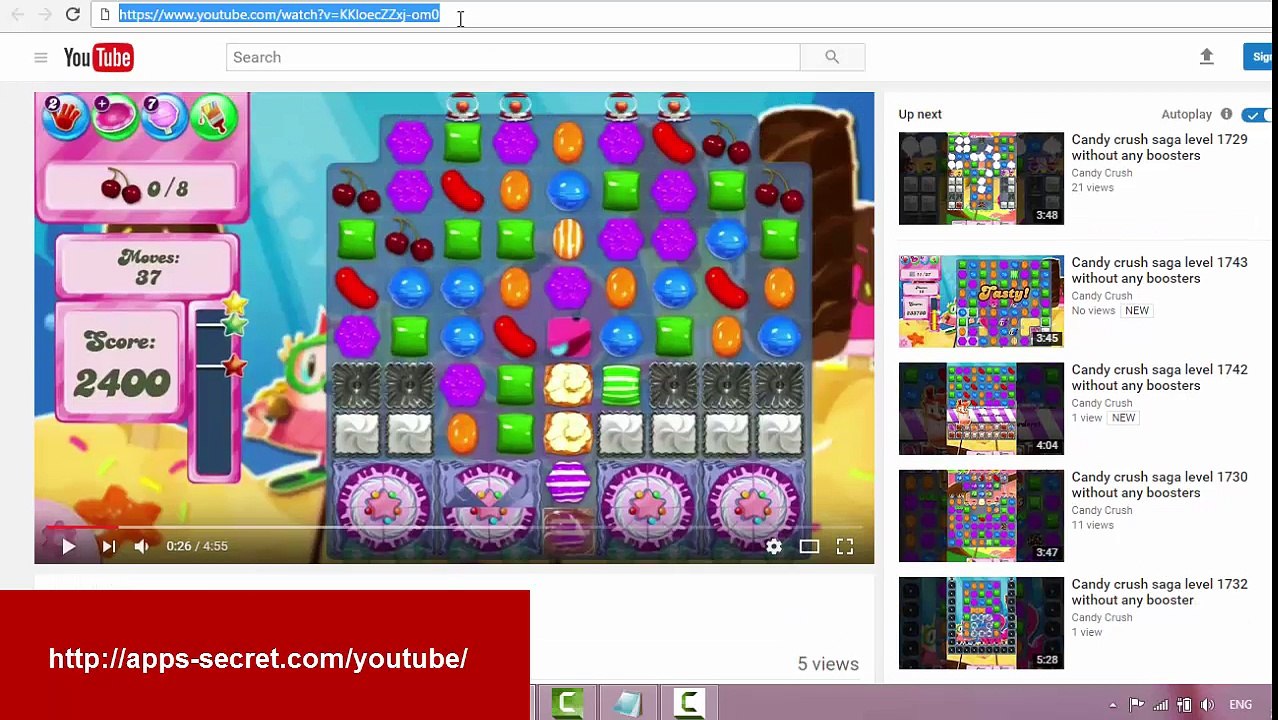The height and width of the screenshot is (720, 1278).
Task: Enter fullscreen mode in the player
Action: [x=845, y=546]
